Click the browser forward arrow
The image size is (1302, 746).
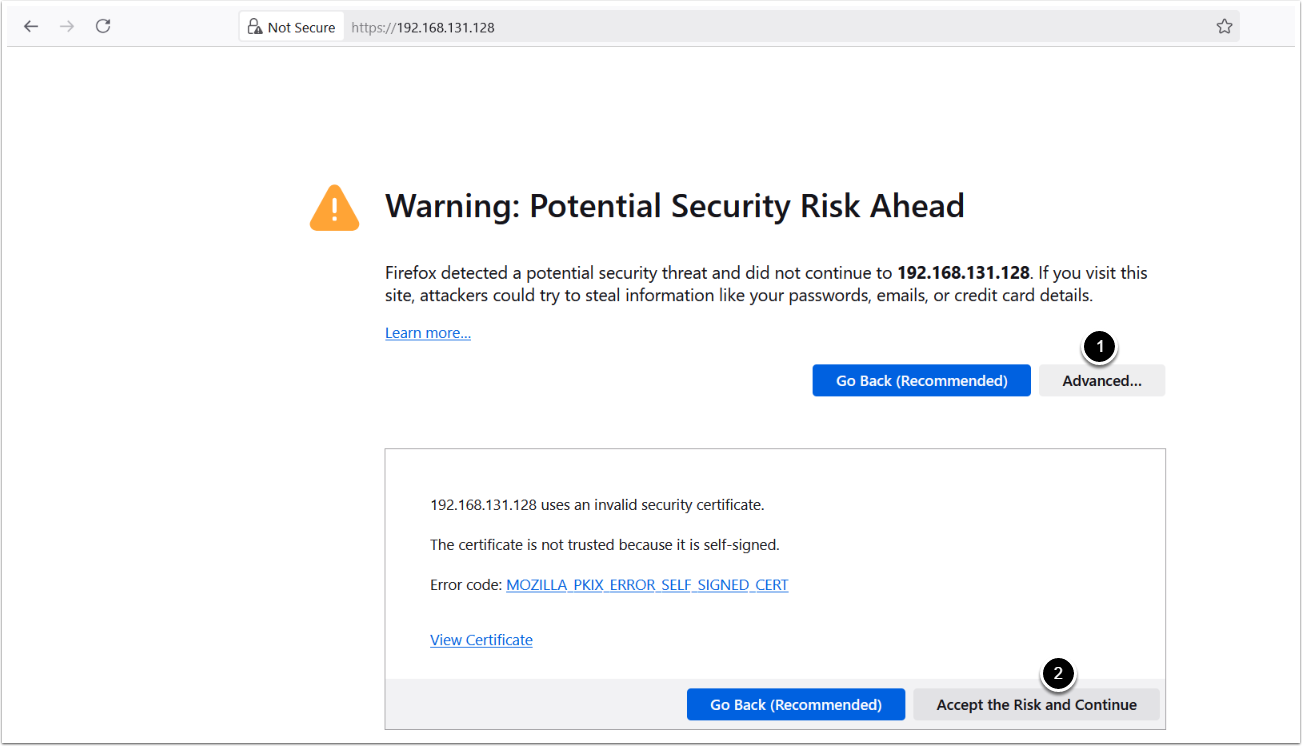(x=67, y=27)
